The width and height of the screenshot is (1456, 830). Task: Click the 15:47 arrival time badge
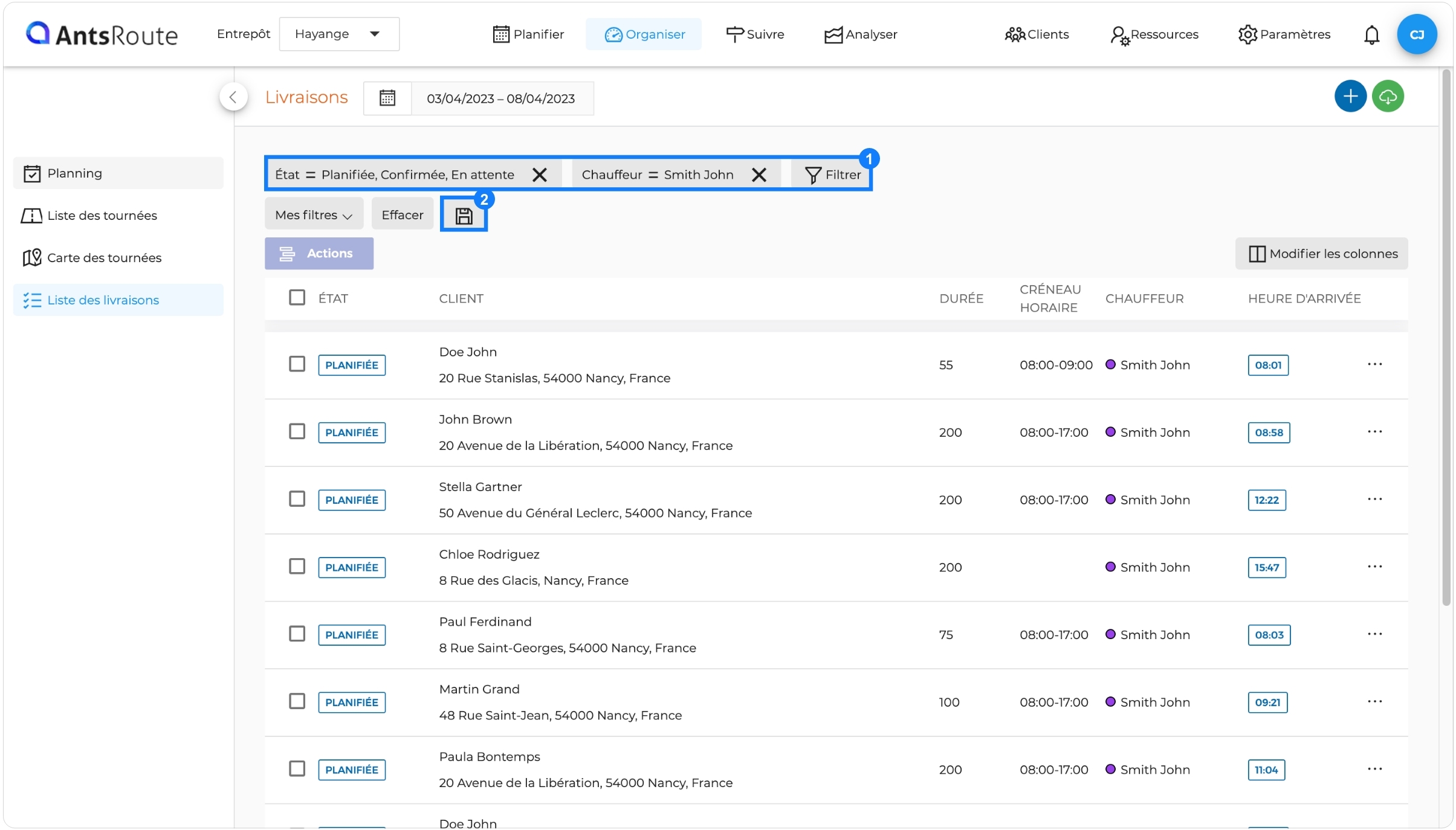(1267, 567)
